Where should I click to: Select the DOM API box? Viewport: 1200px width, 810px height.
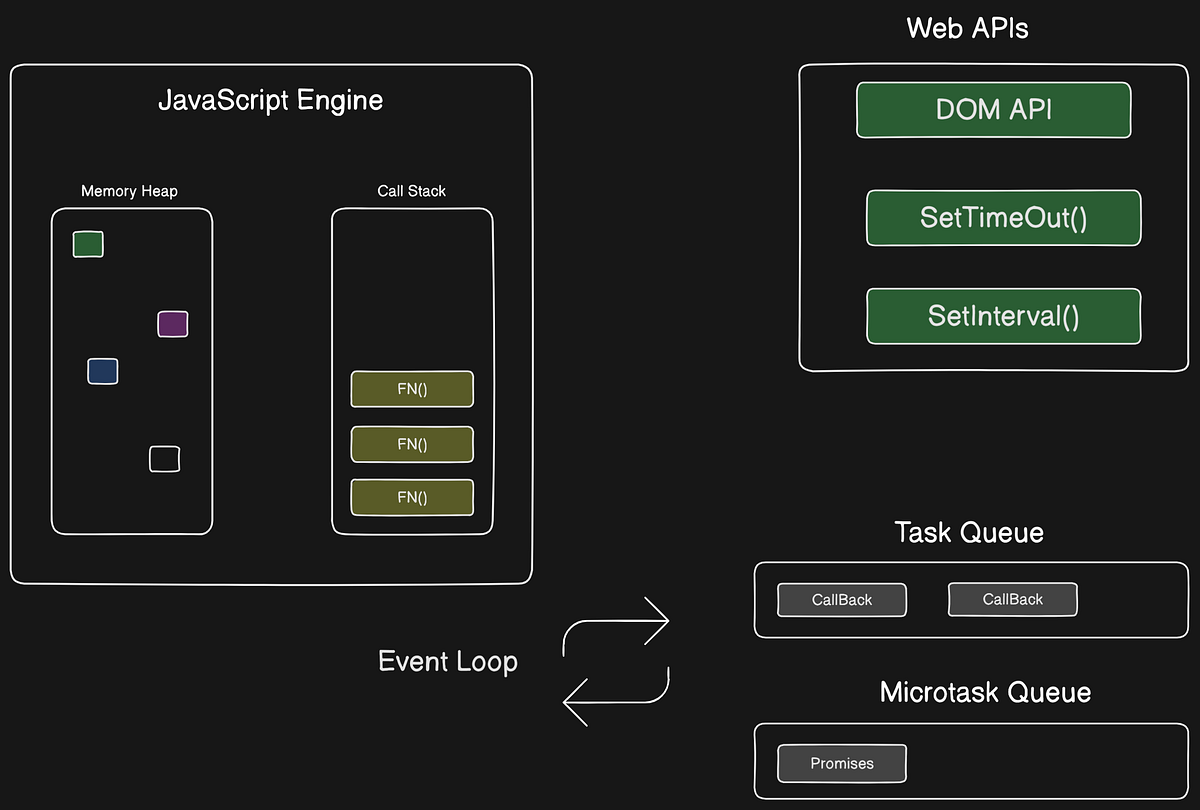tap(993, 110)
